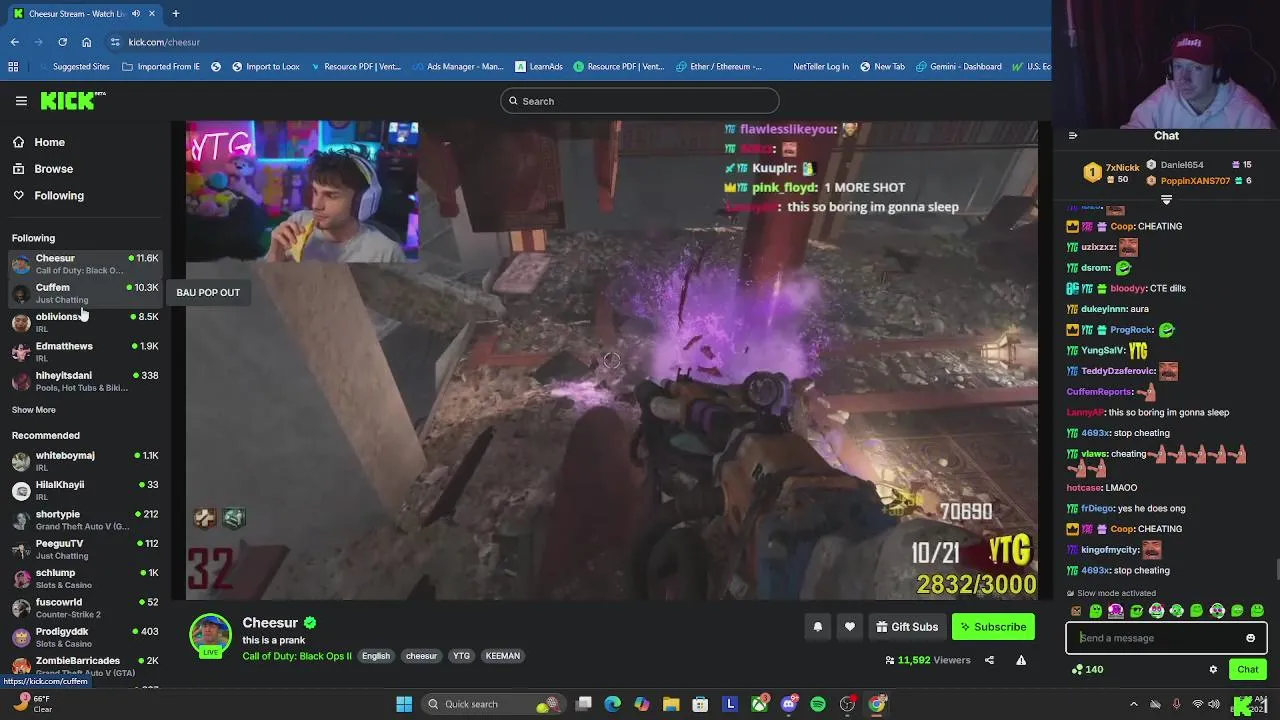Open whiteboymaj recommended channel

pyautogui.click(x=85, y=461)
